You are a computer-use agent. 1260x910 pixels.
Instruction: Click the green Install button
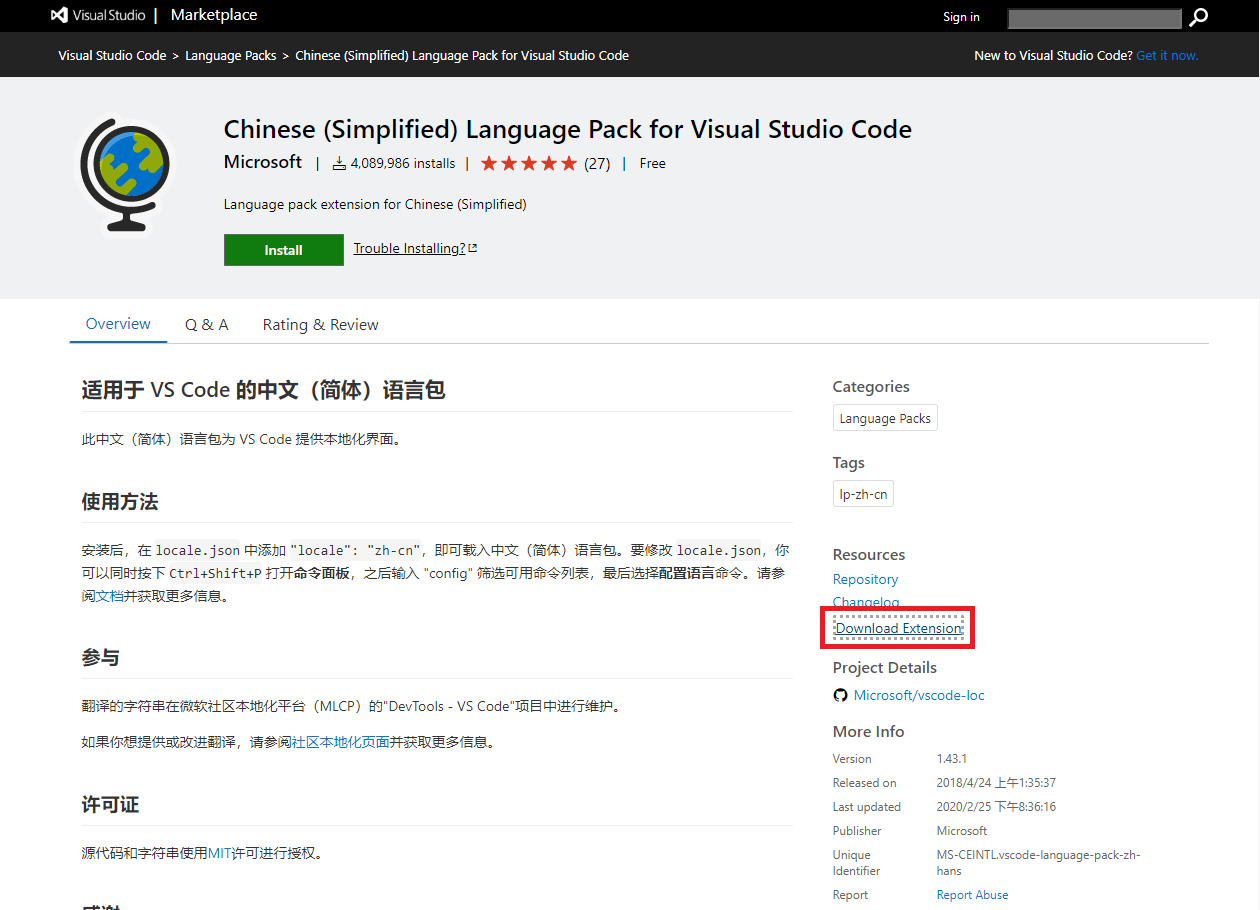pyautogui.click(x=284, y=250)
